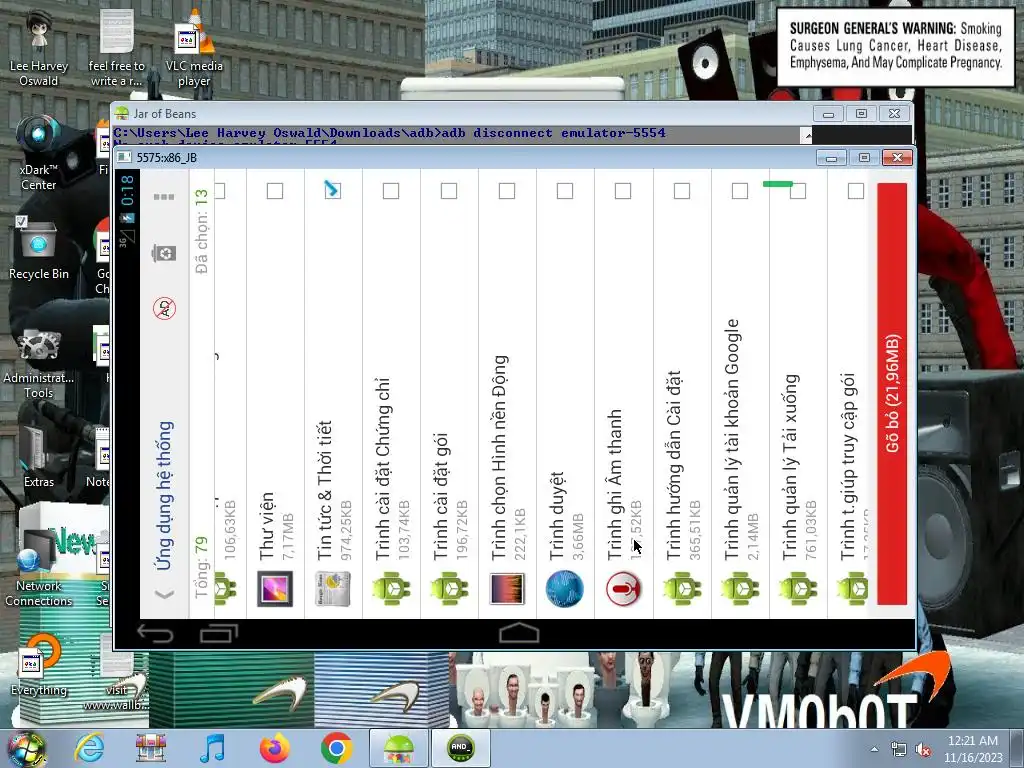Tick checkbox for Trình hướng dẫn Cài đặt
Screen dimensions: 1024x768
(682, 191)
